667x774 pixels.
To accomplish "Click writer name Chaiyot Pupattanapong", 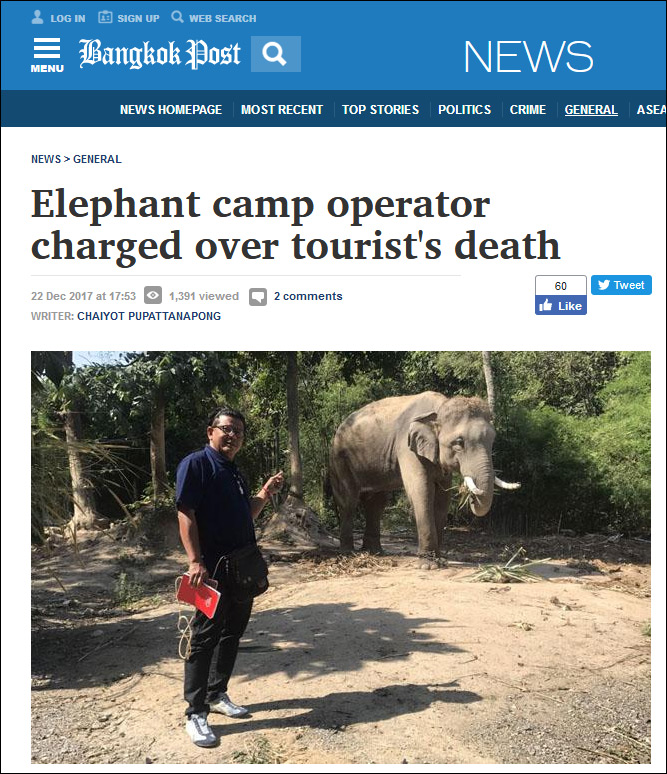I will point(149,316).
